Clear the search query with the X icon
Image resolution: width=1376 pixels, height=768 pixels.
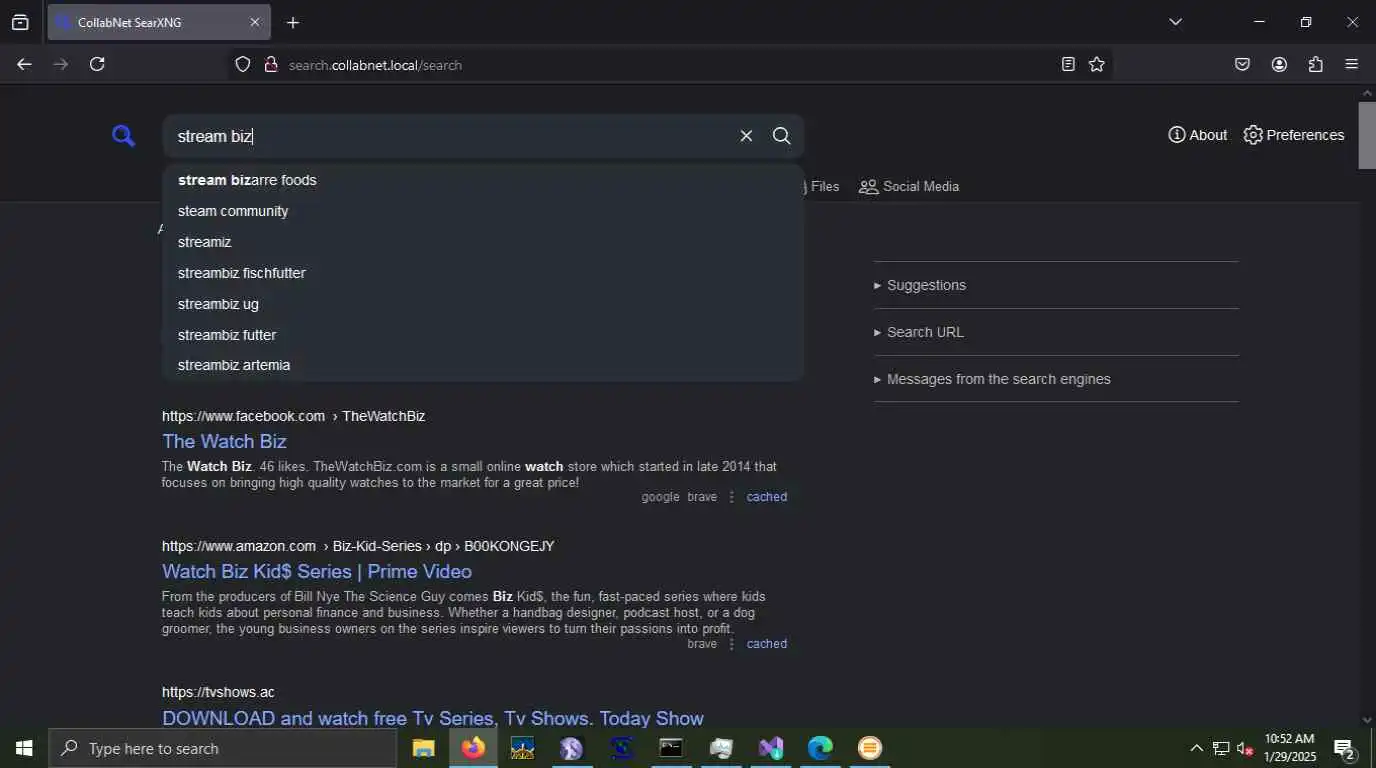tap(746, 136)
